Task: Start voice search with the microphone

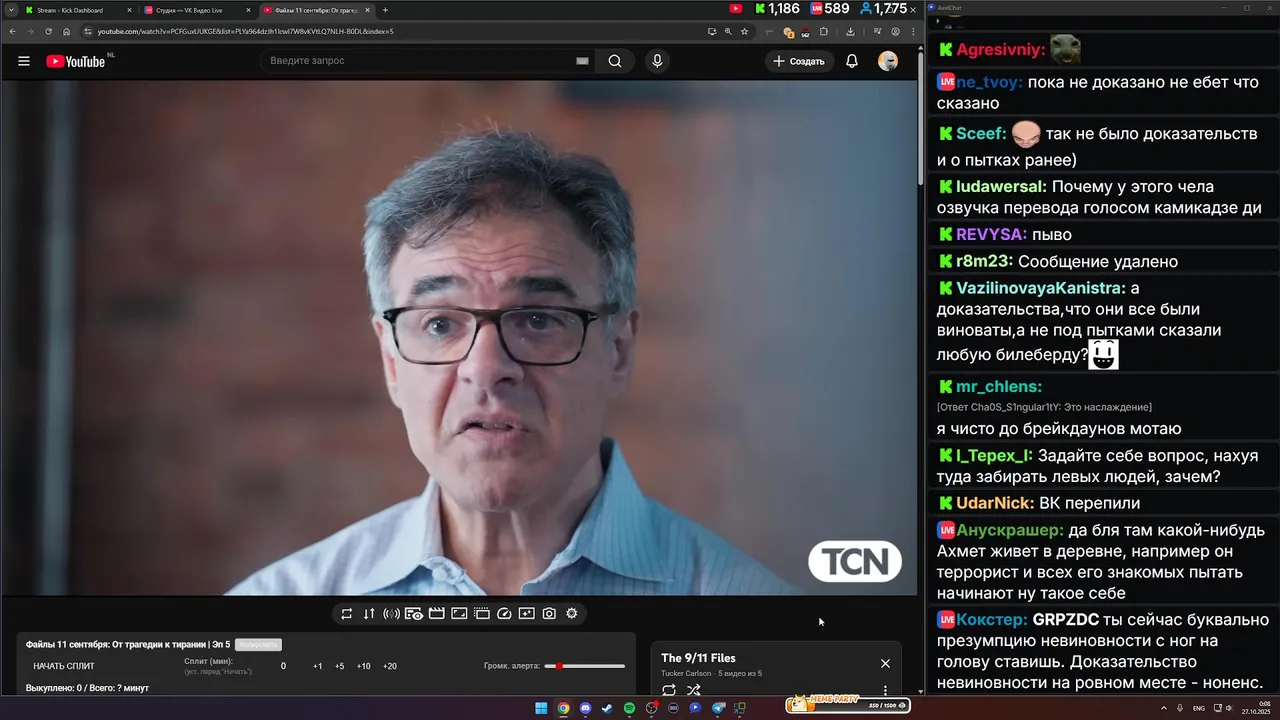Action: [x=657, y=61]
